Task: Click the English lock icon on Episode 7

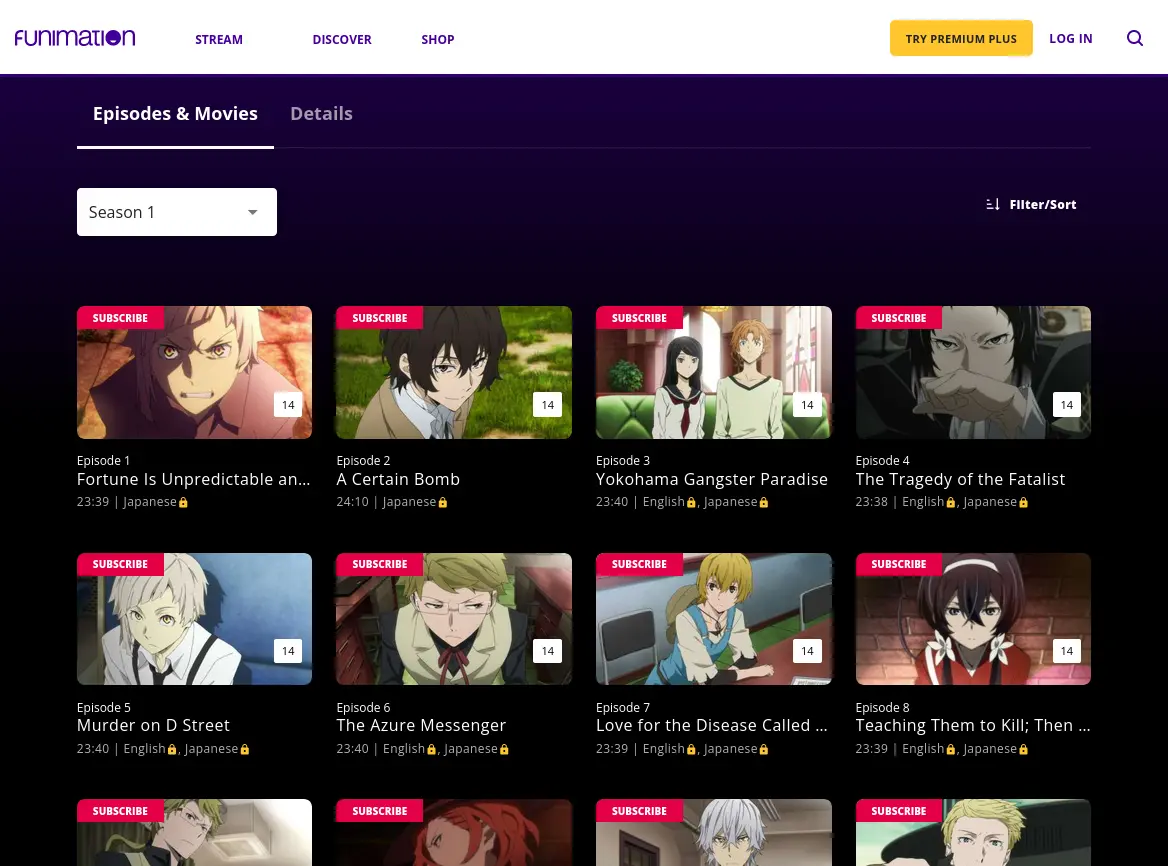Action: click(691, 749)
